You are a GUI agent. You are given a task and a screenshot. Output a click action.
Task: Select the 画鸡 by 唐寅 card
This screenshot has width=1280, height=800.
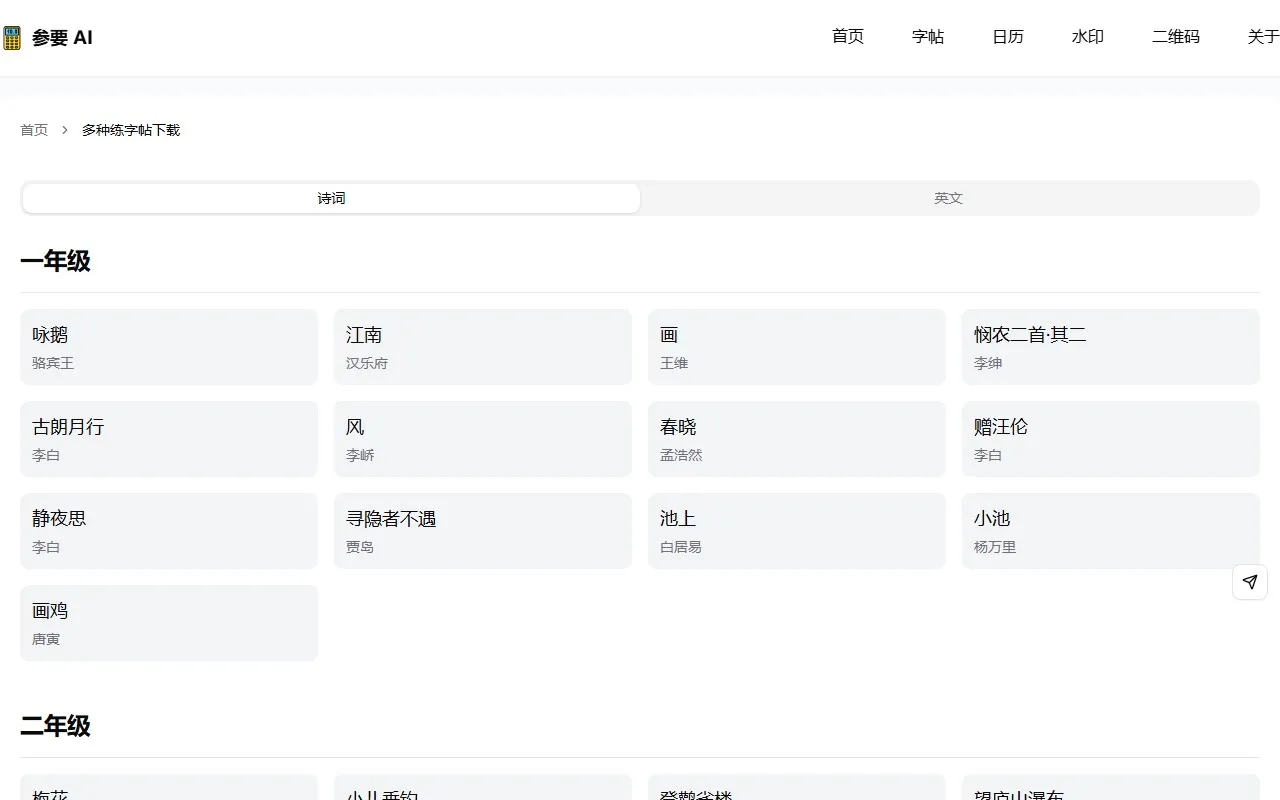coord(169,622)
